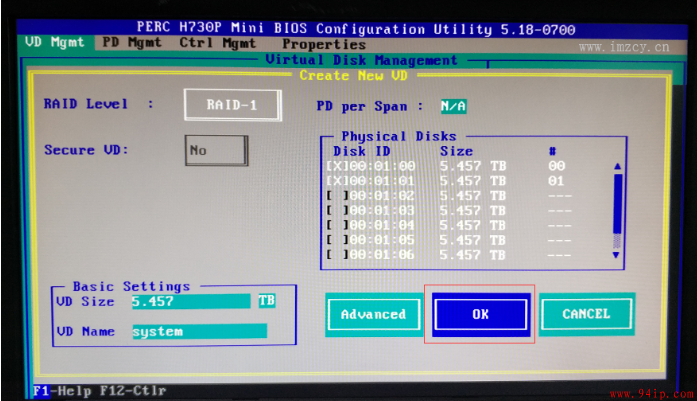
Task: Click the VD Size field showing 5.457
Action: tap(191, 301)
